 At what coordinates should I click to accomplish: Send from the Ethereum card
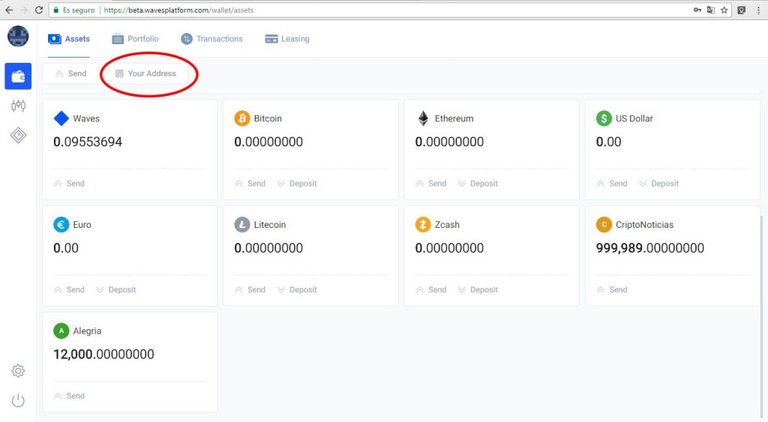[x=431, y=184]
